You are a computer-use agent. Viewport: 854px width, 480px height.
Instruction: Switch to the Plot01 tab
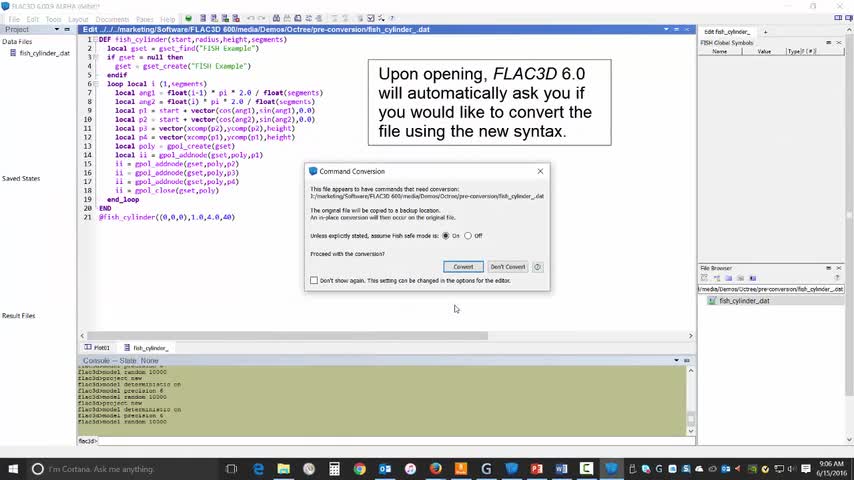[97, 348]
